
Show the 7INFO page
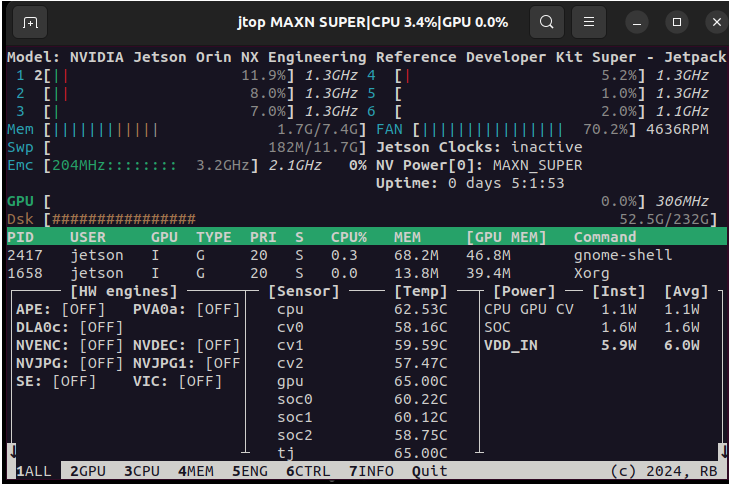pyautogui.click(x=370, y=470)
